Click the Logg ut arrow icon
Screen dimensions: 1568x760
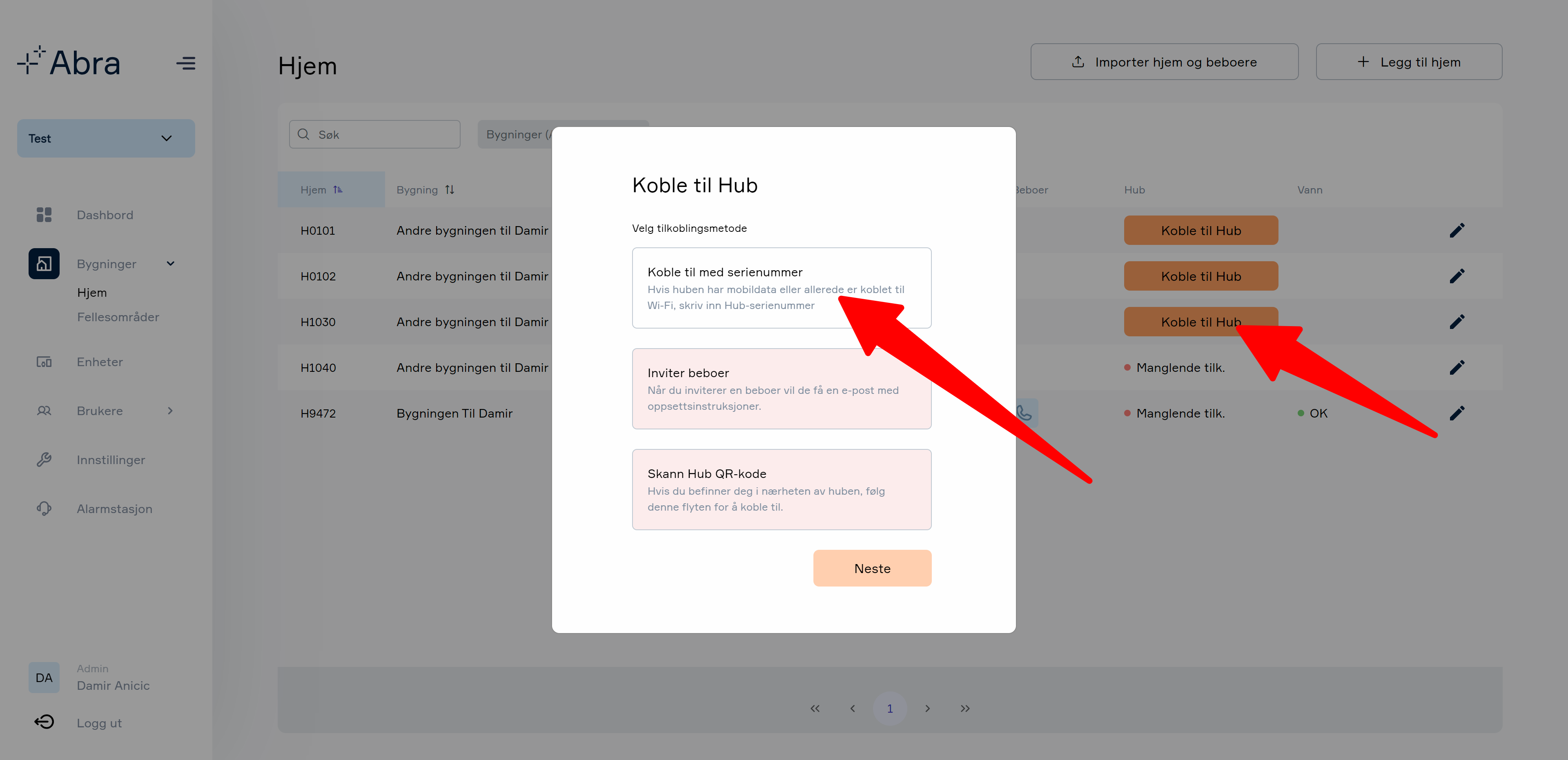(44, 722)
